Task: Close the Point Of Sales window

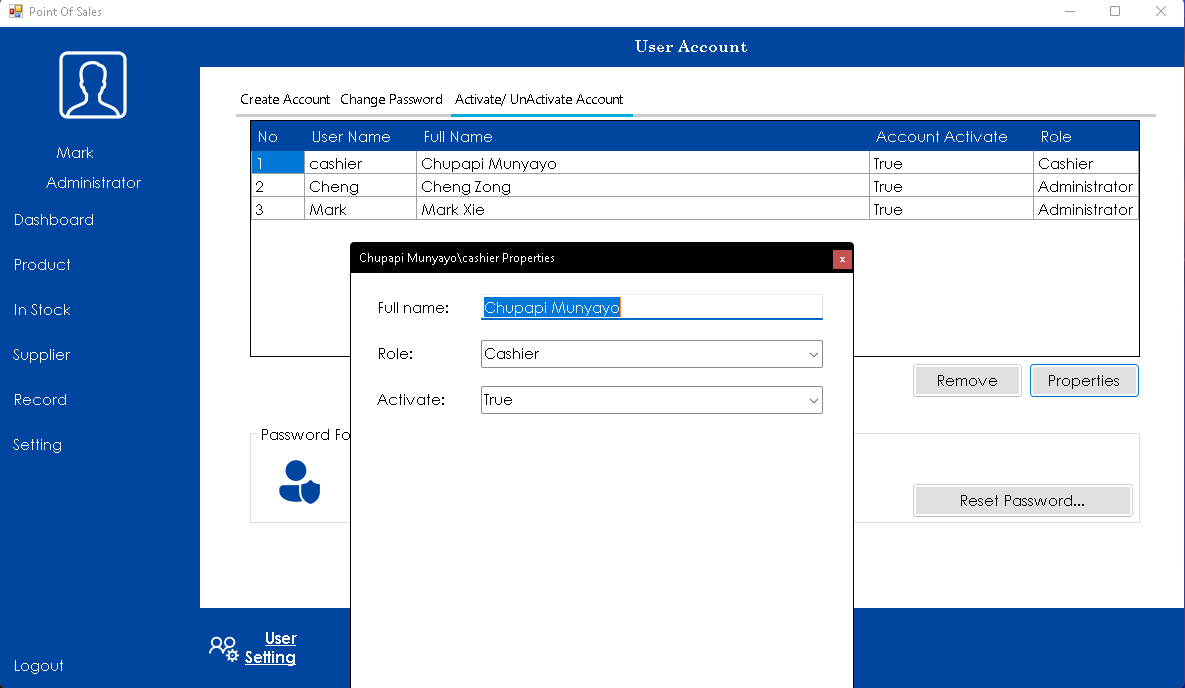Action: [1161, 11]
